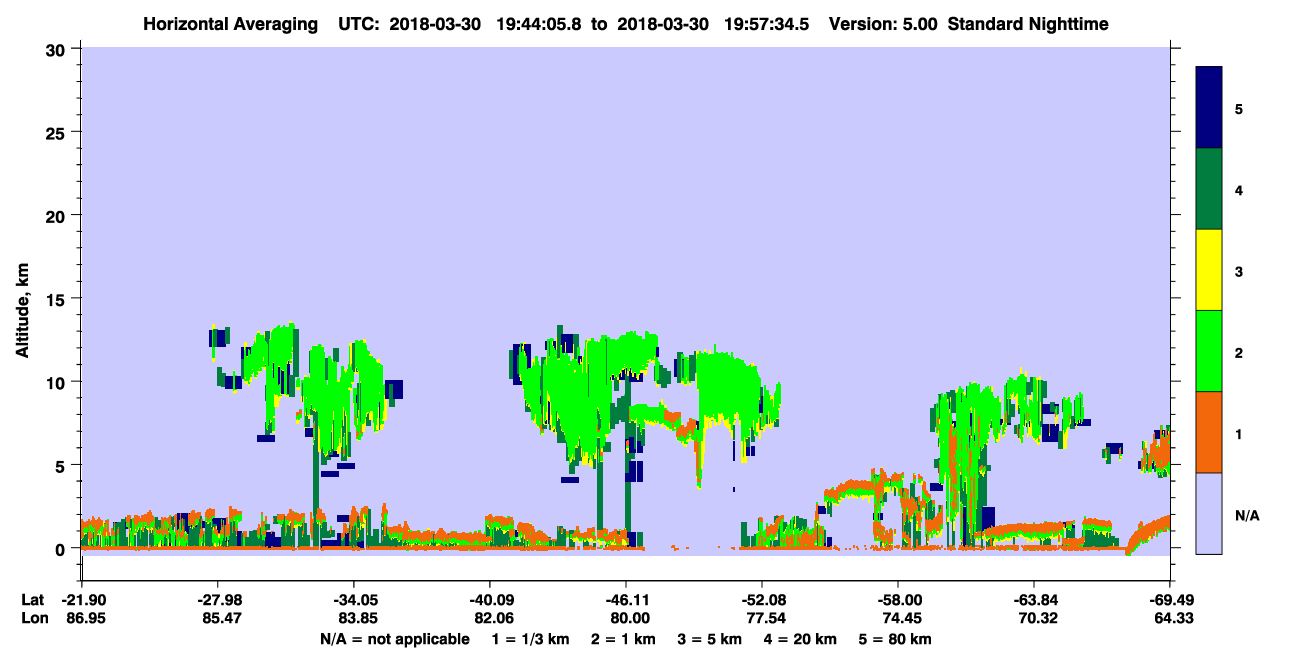Click the dark green color bar segment labeled 4

1209,189
